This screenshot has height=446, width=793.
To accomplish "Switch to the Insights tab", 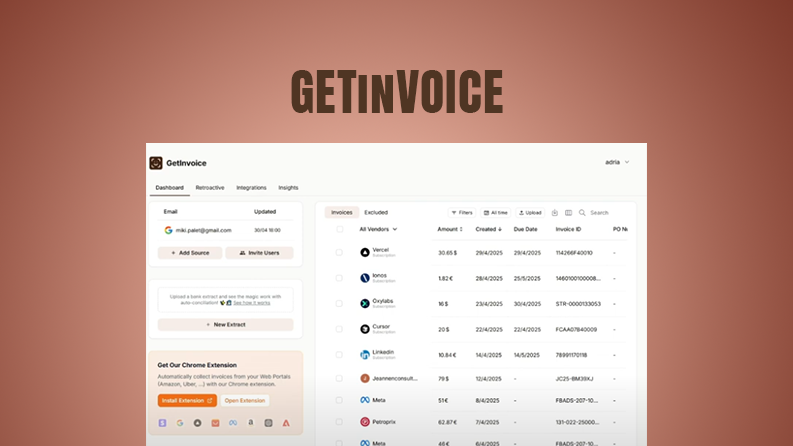I will pyautogui.click(x=288, y=188).
